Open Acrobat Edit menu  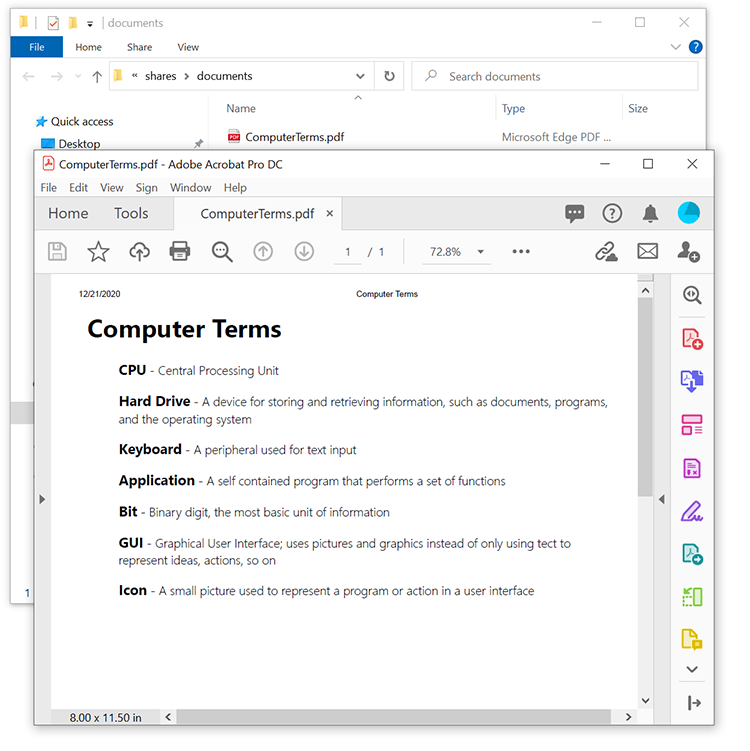pyautogui.click(x=79, y=188)
